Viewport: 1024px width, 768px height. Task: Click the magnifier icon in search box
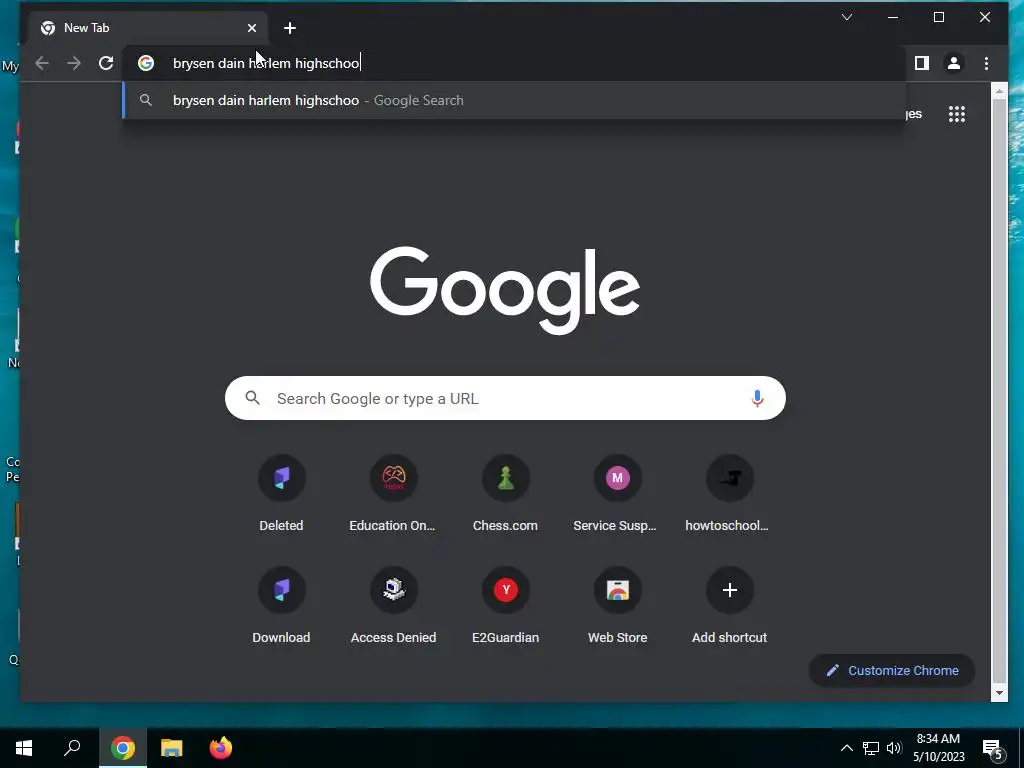click(253, 398)
